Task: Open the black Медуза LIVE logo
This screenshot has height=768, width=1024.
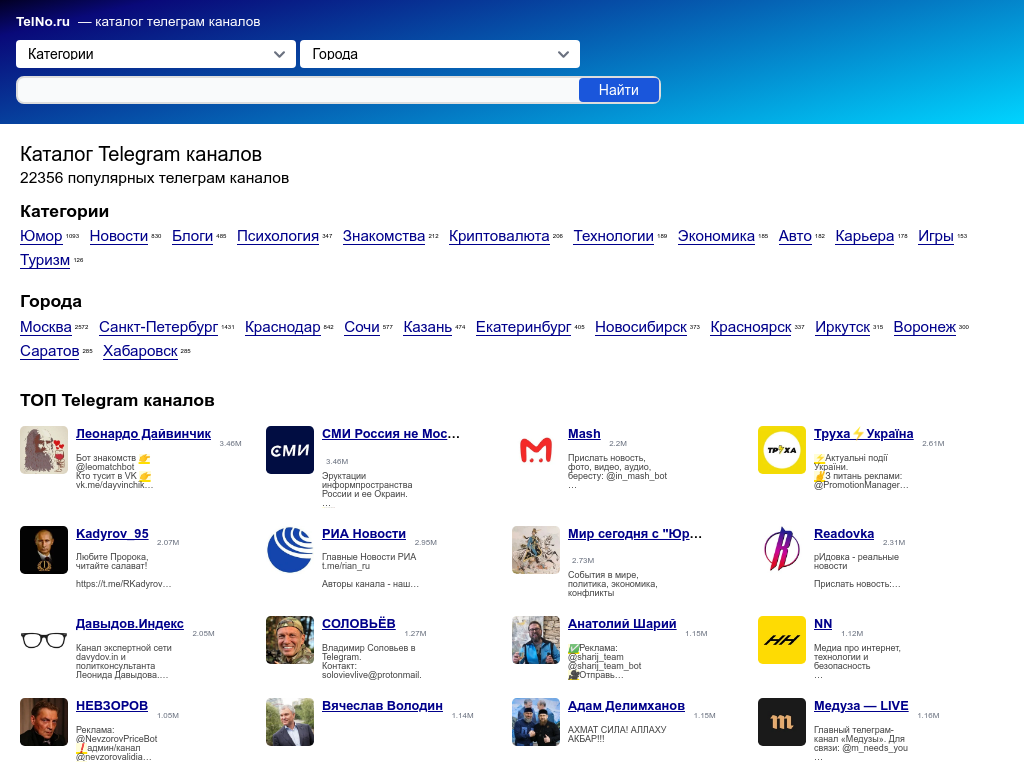Action: click(x=782, y=722)
